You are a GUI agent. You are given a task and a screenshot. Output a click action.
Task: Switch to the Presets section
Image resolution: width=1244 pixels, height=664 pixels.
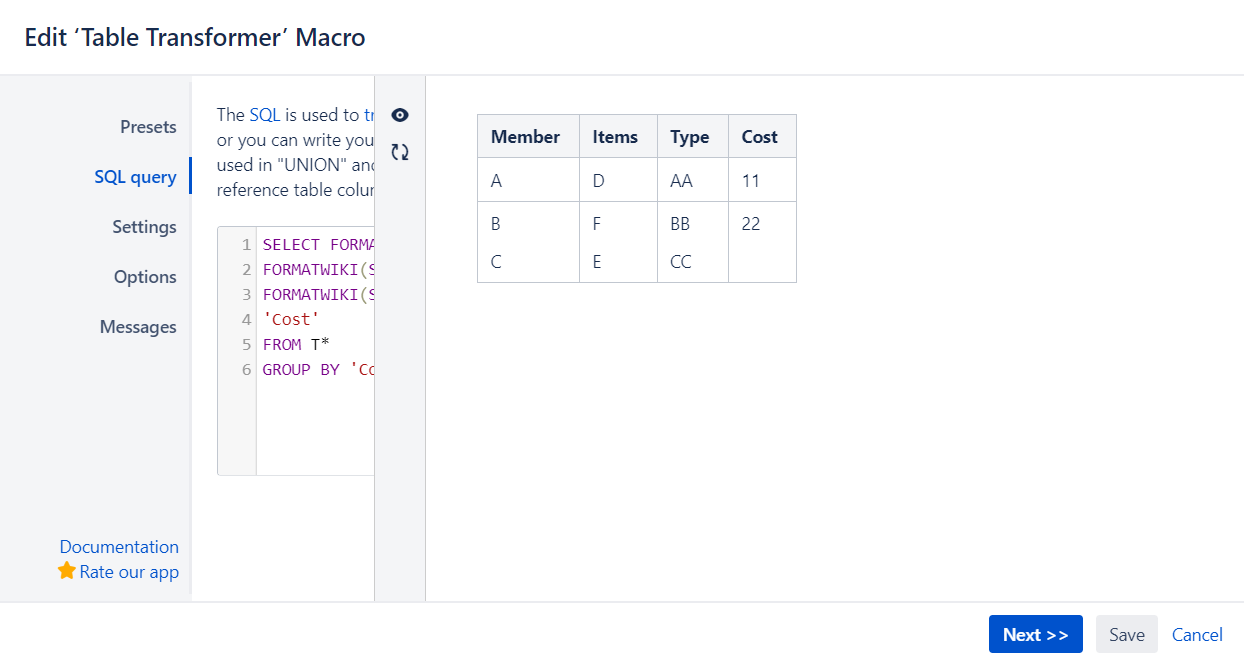tap(148, 126)
